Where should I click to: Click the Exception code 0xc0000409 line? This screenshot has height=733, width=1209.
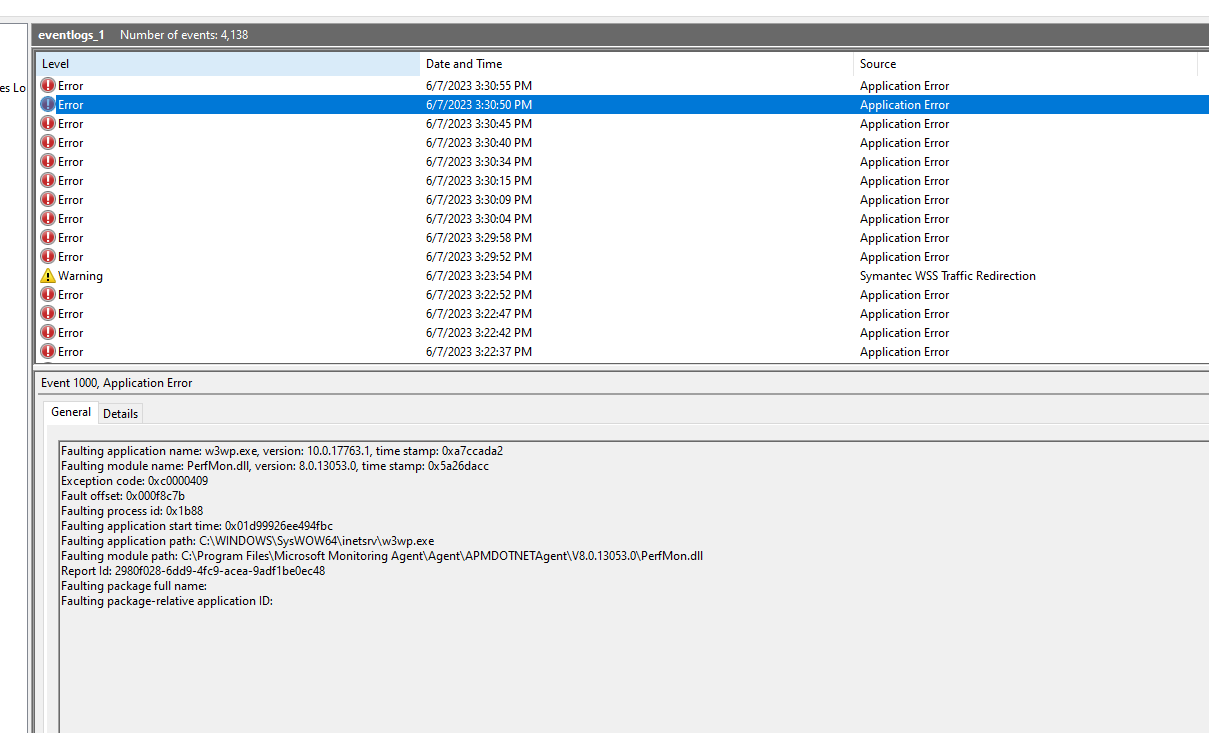(x=135, y=481)
